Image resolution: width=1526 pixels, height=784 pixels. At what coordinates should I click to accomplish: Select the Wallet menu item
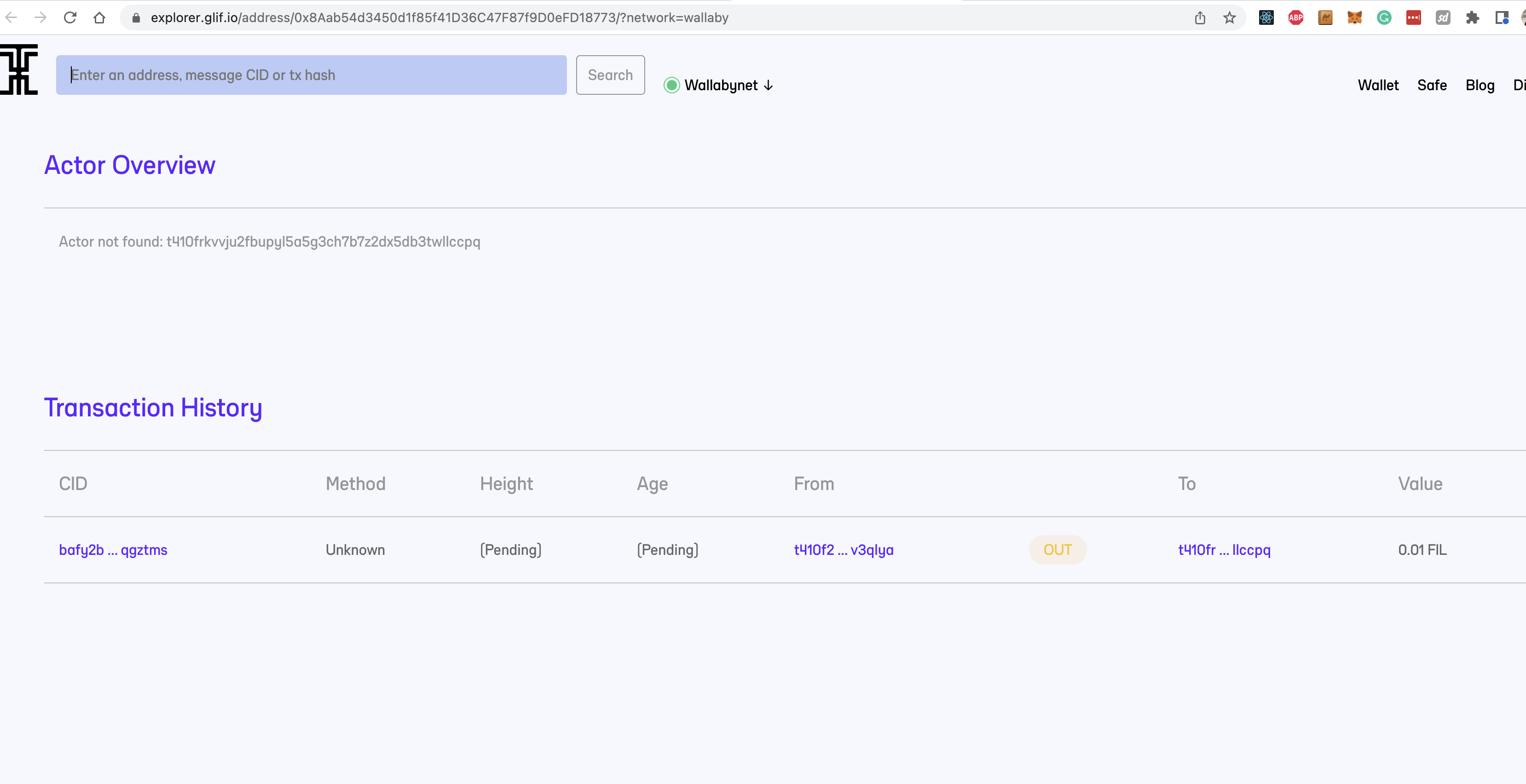(x=1378, y=84)
